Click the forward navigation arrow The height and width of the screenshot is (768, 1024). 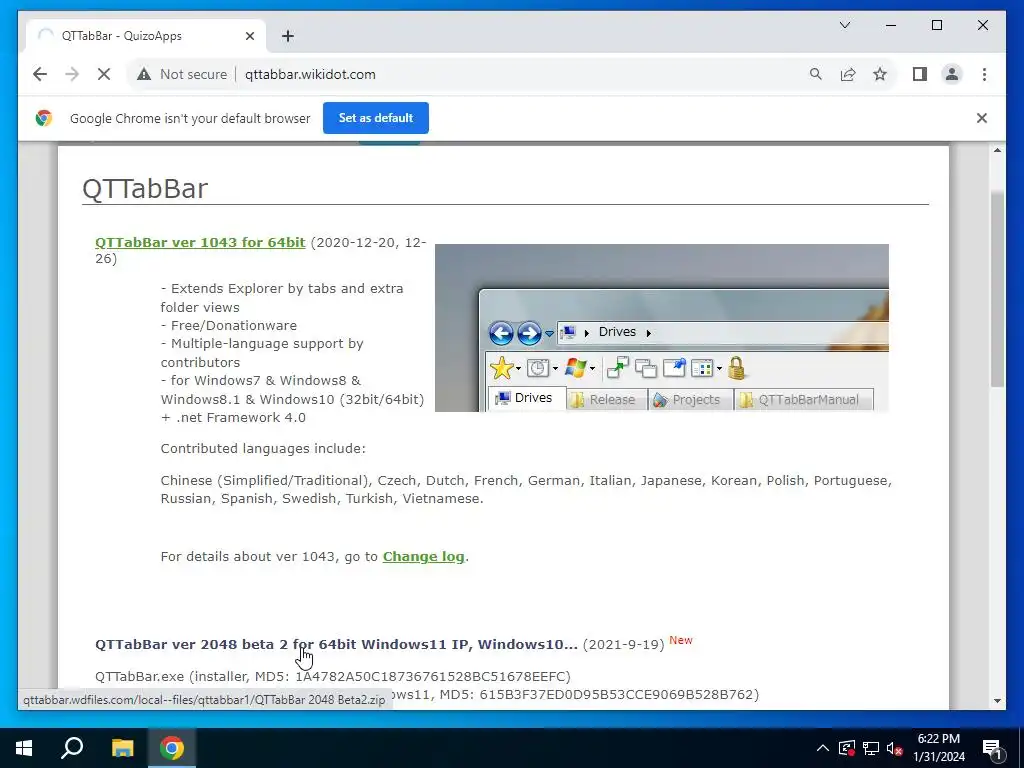point(72,74)
